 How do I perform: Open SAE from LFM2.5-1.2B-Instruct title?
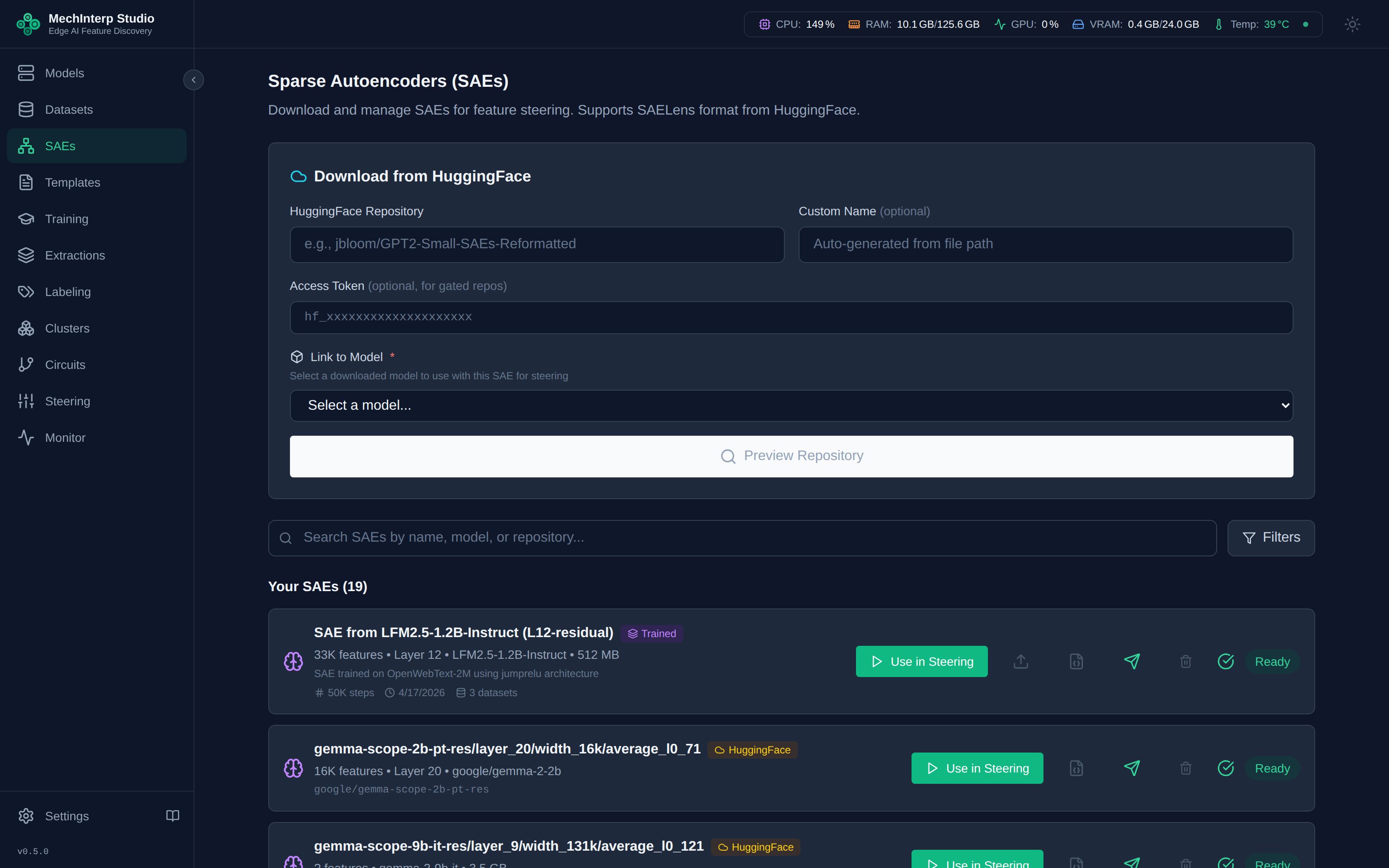point(463,633)
